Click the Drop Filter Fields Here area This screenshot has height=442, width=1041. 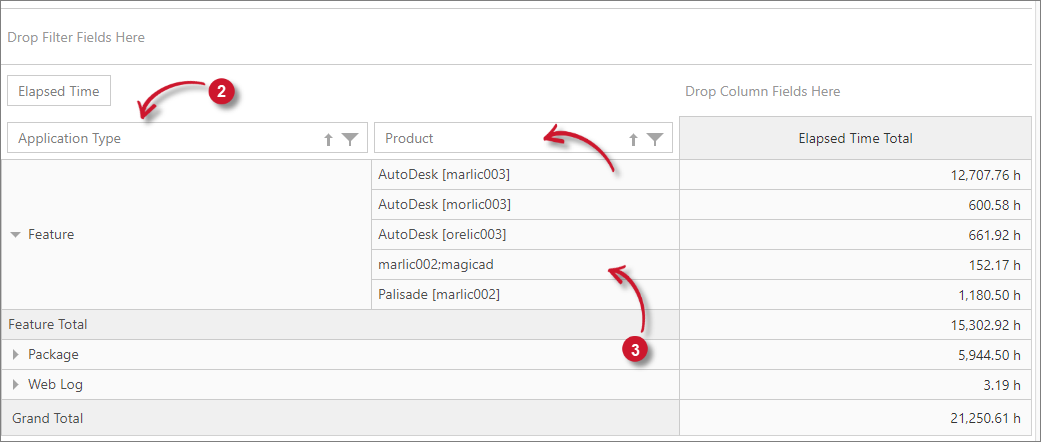76,37
